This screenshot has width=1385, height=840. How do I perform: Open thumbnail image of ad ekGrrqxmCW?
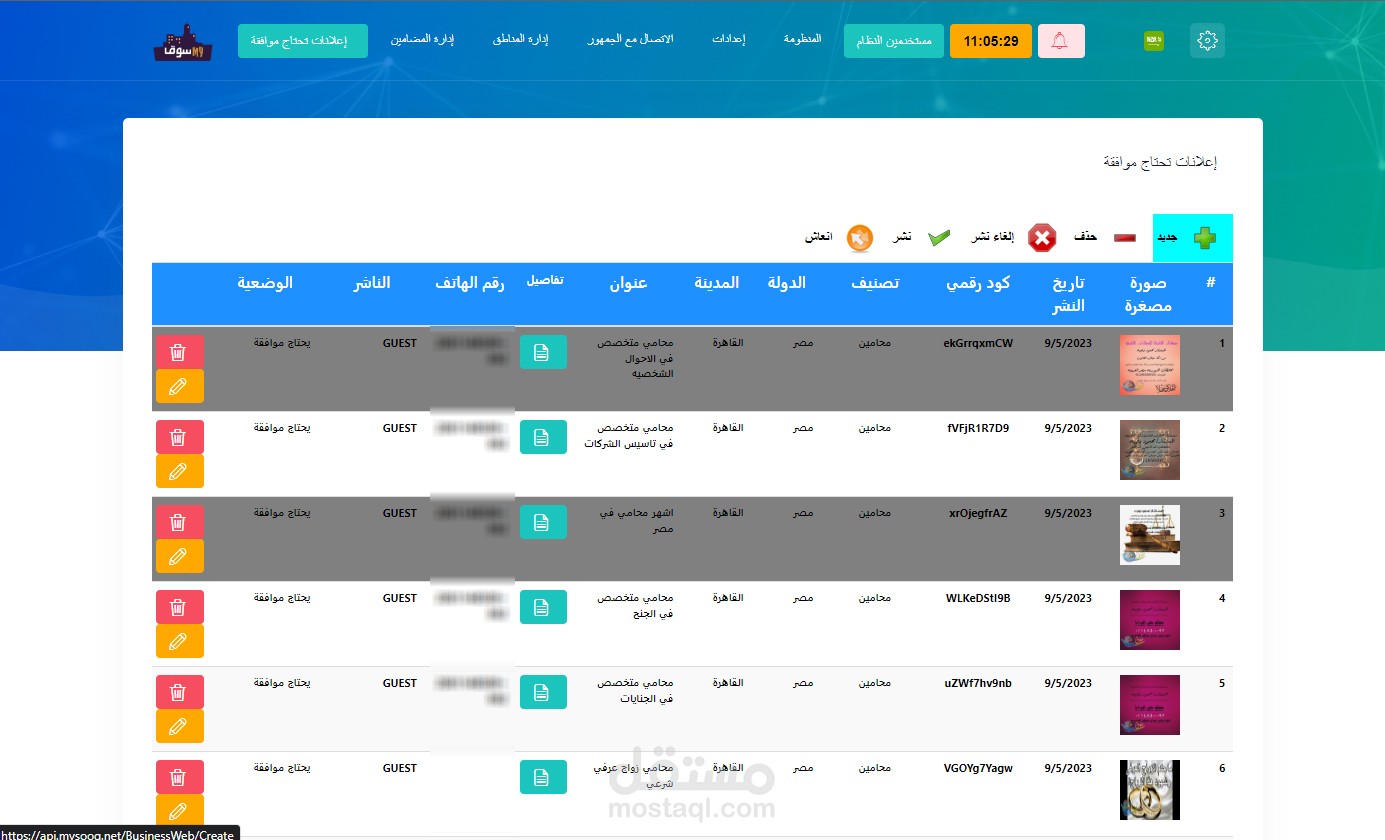[1150, 365]
